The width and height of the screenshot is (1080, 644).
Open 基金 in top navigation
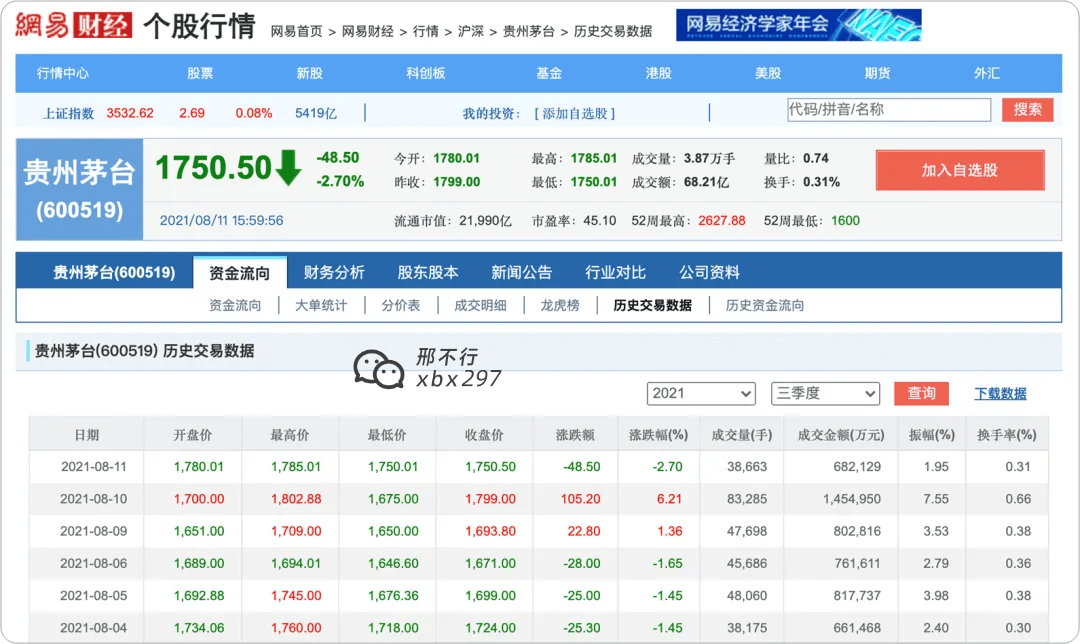(549, 73)
